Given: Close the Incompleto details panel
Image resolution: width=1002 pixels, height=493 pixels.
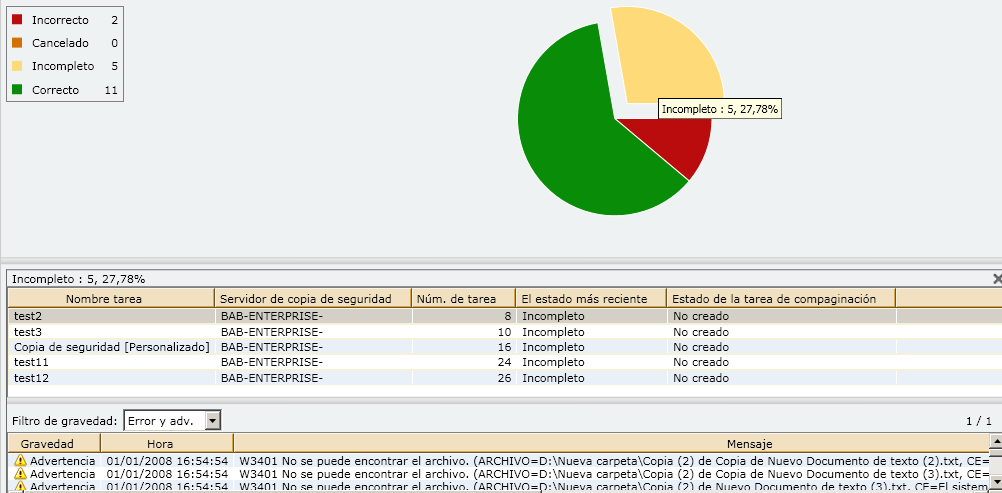Looking at the screenshot, I should click(x=996, y=279).
